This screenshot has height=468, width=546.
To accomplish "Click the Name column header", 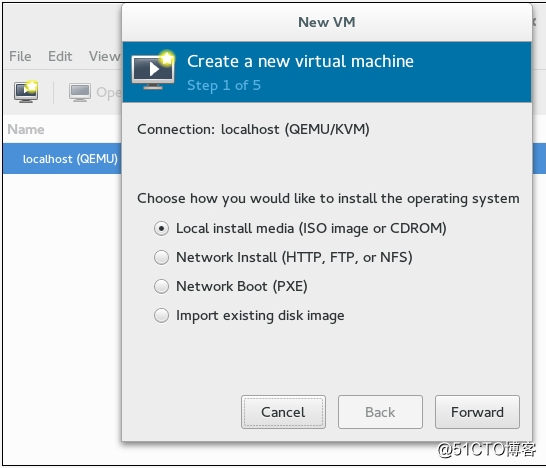I will point(26,130).
